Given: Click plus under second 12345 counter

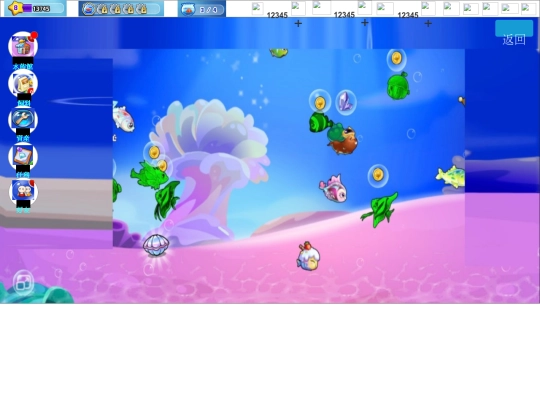Looking at the screenshot, I should [x=365, y=23].
